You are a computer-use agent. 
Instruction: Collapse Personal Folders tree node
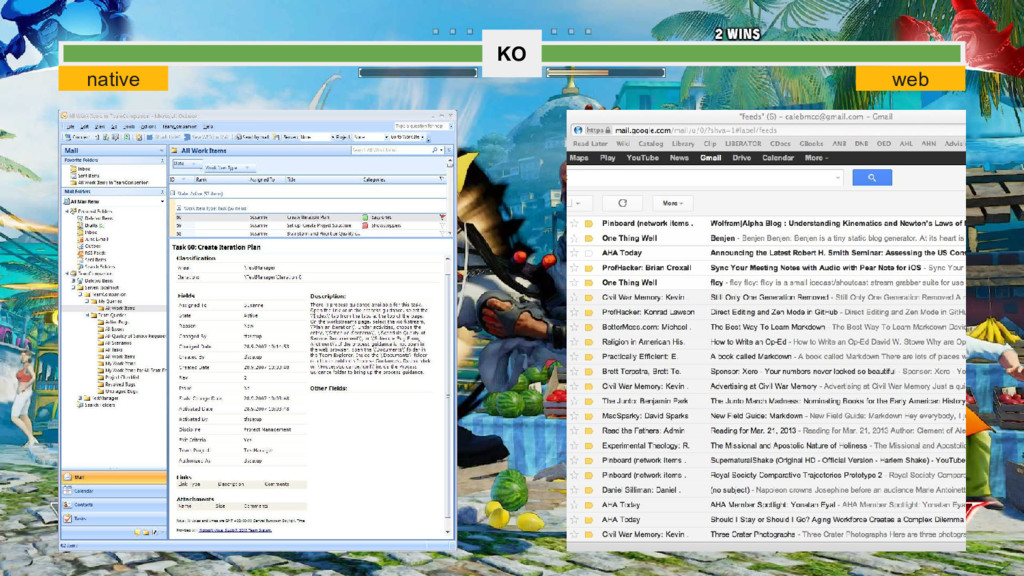pos(67,212)
